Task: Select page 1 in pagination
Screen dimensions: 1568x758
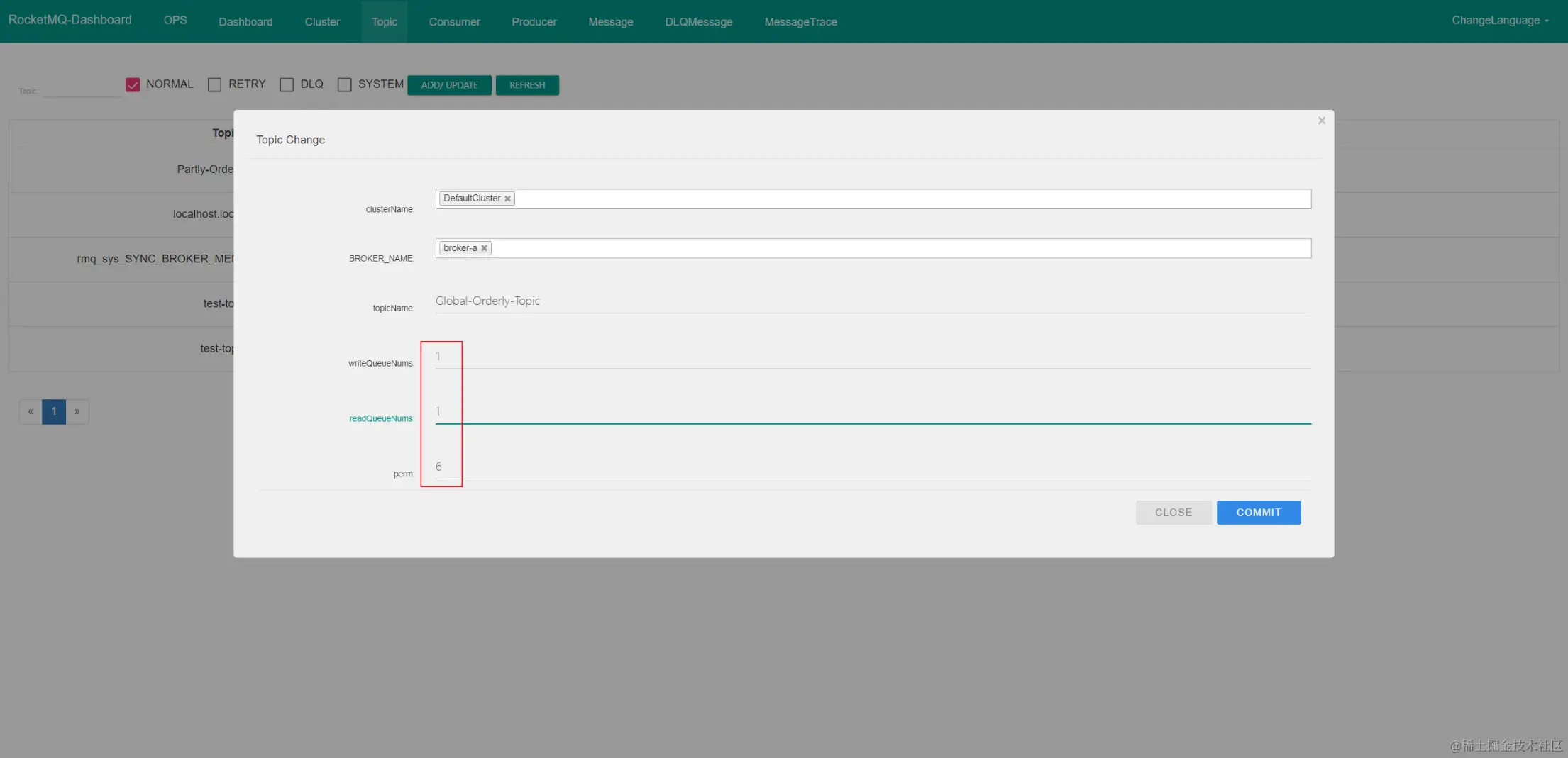Action: [54, 411]
